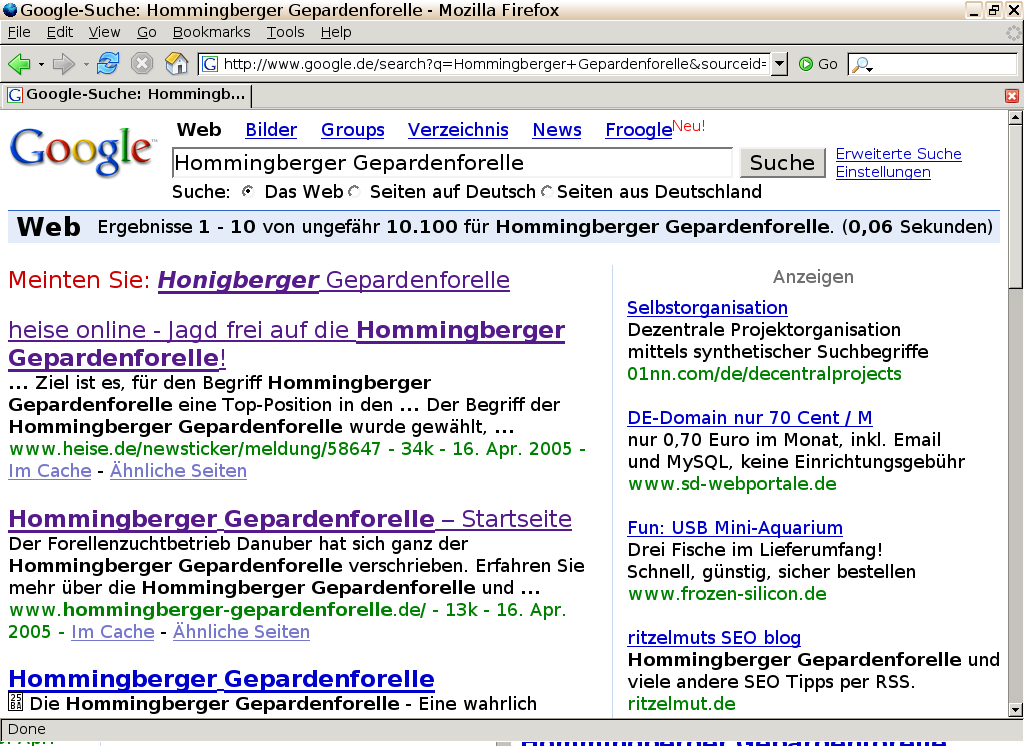Close the tab with the red X icon

pos(1012,96)
